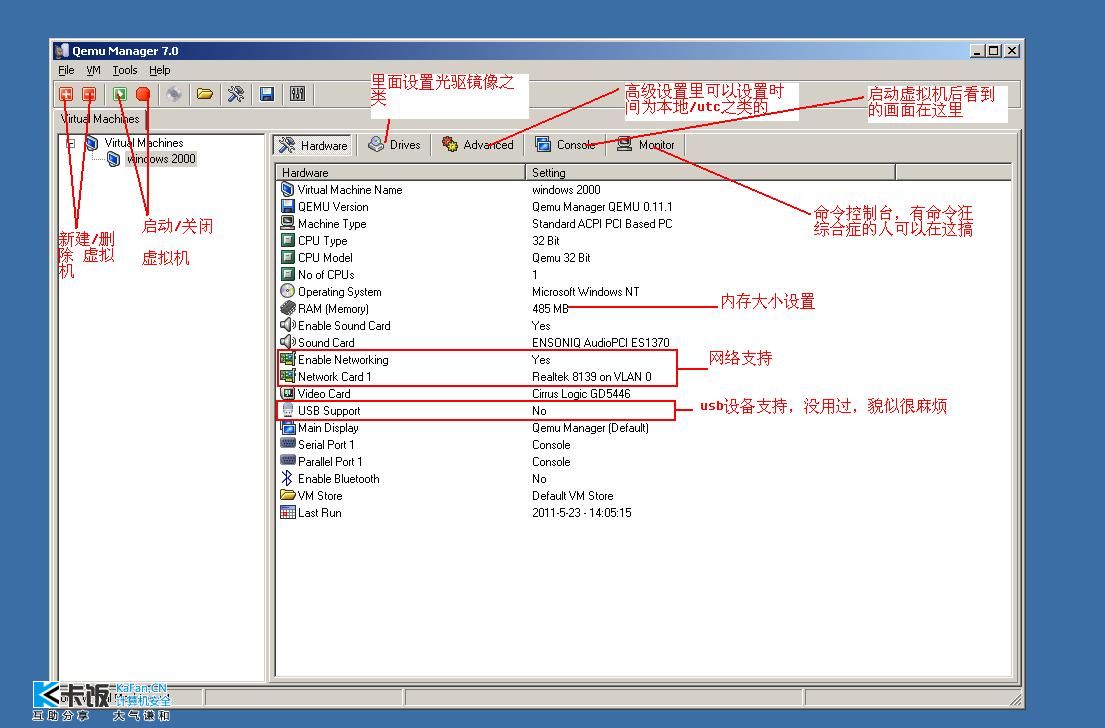Screen dimensions: 1105x728
Task: Click the Console value for Serial Port 1
Action: pyautogui.click(x=551, y=445)
